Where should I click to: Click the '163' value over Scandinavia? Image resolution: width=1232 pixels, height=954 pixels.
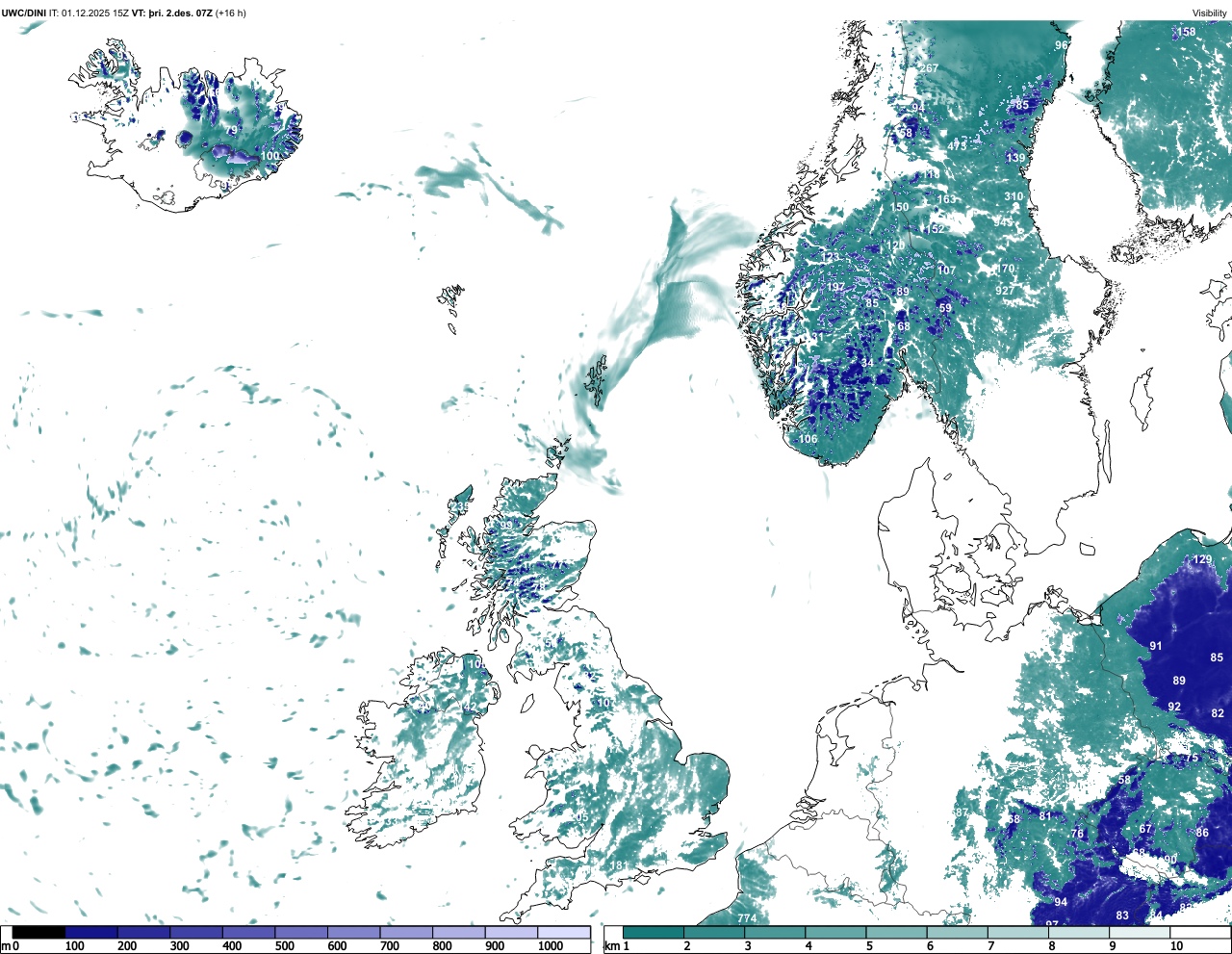coord(947,199)
